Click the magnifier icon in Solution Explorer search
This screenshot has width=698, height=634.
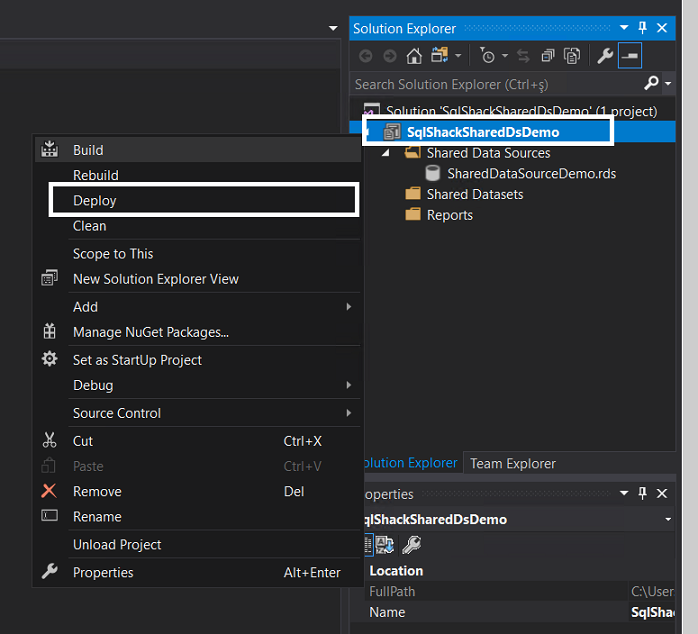tap(651, 84)
